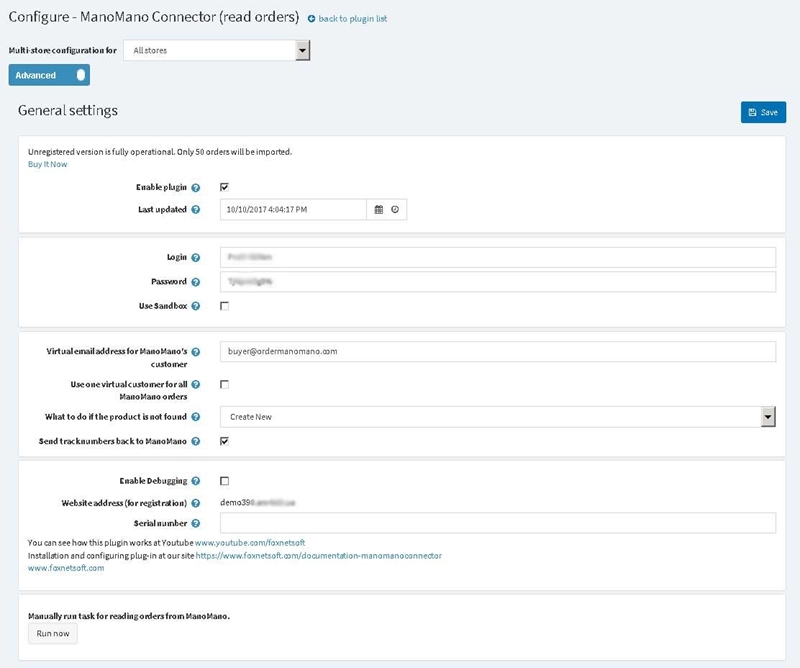
Task: Click the Run now button
Action: click(53, 634)
